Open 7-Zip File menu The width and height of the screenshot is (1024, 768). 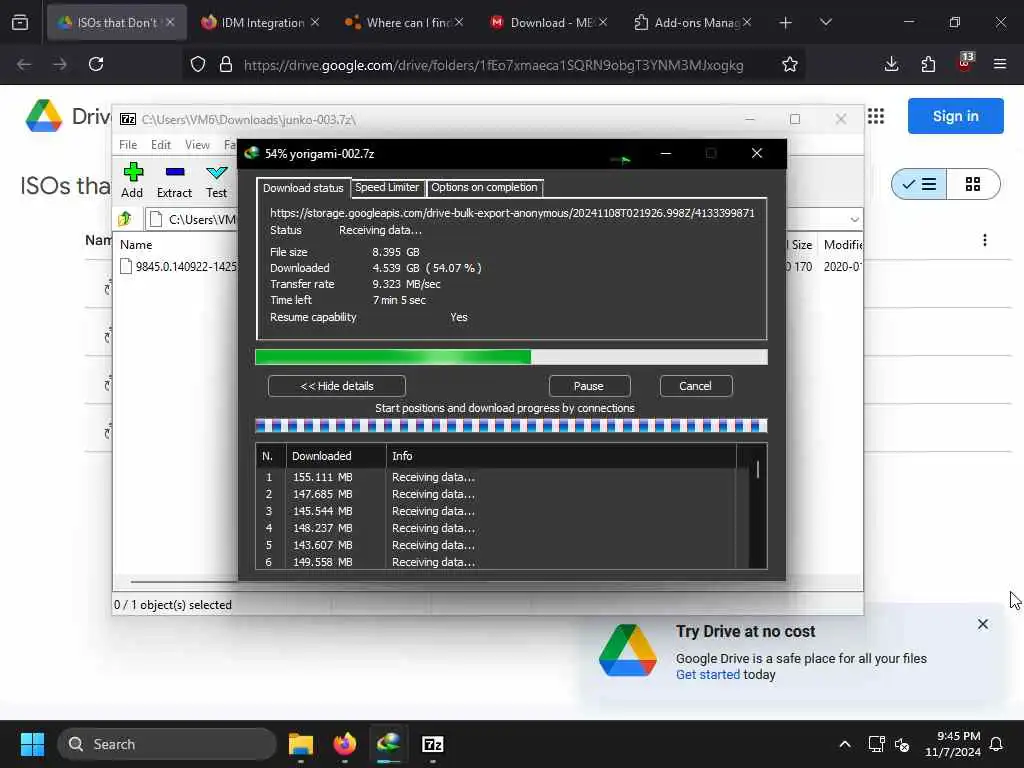click(128, 144)
